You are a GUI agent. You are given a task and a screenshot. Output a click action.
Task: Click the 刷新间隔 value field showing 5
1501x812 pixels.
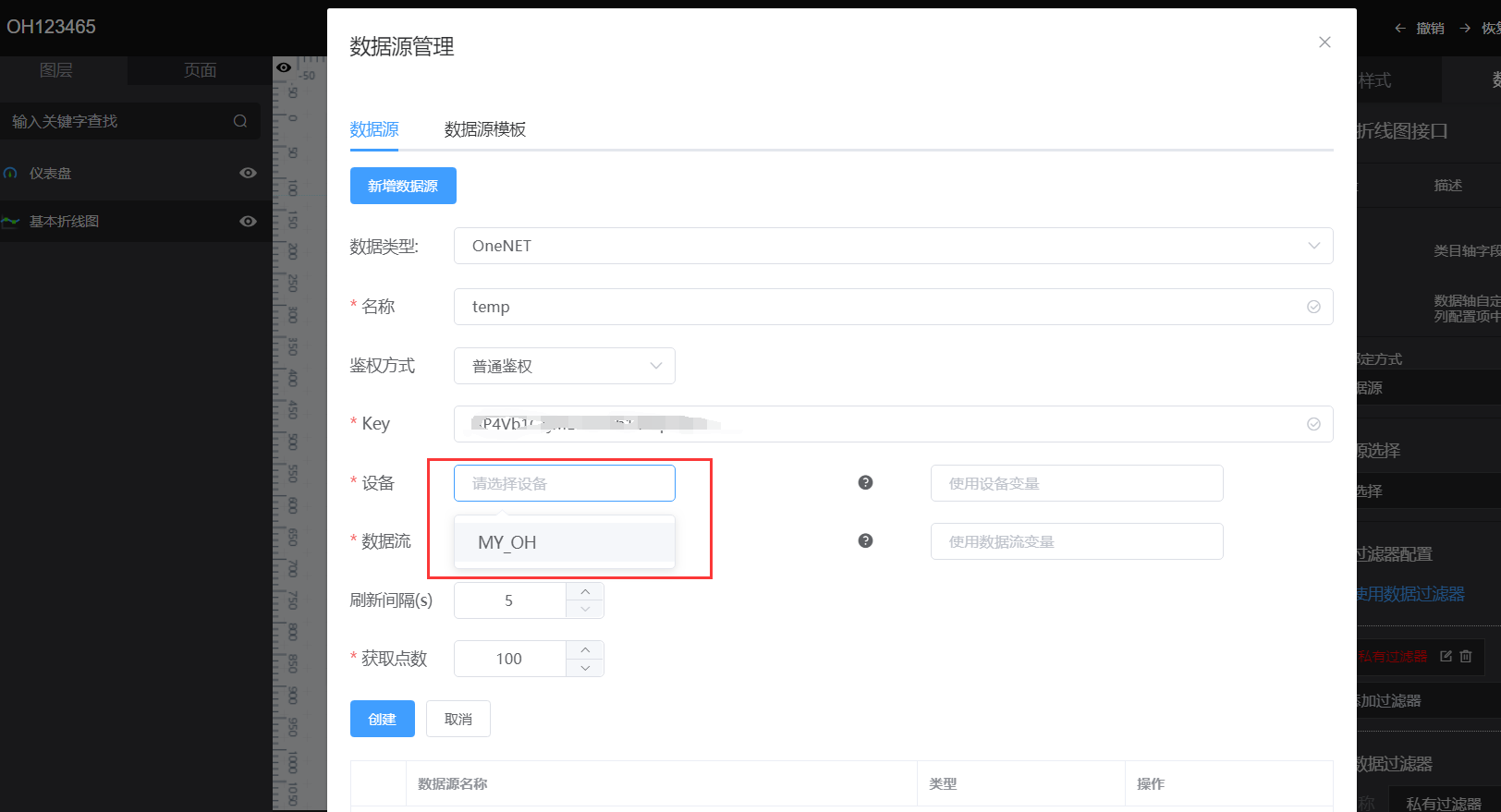click(x=509, y=600)
